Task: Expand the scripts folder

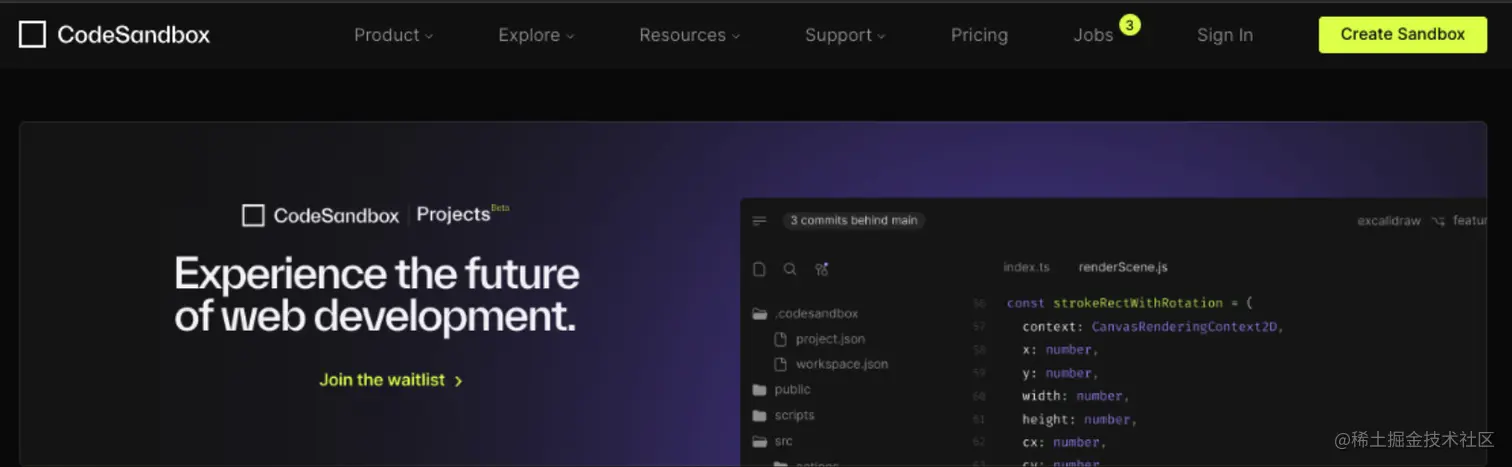Action: tap(783, 415)
